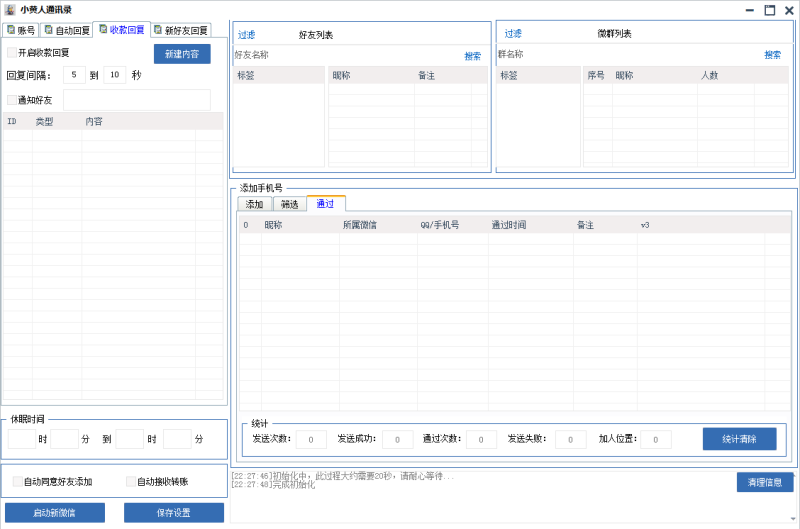Viewport: 800px width, 529px height.
Task: Open the 筛选 tab
Action: [x=289, y=204]
